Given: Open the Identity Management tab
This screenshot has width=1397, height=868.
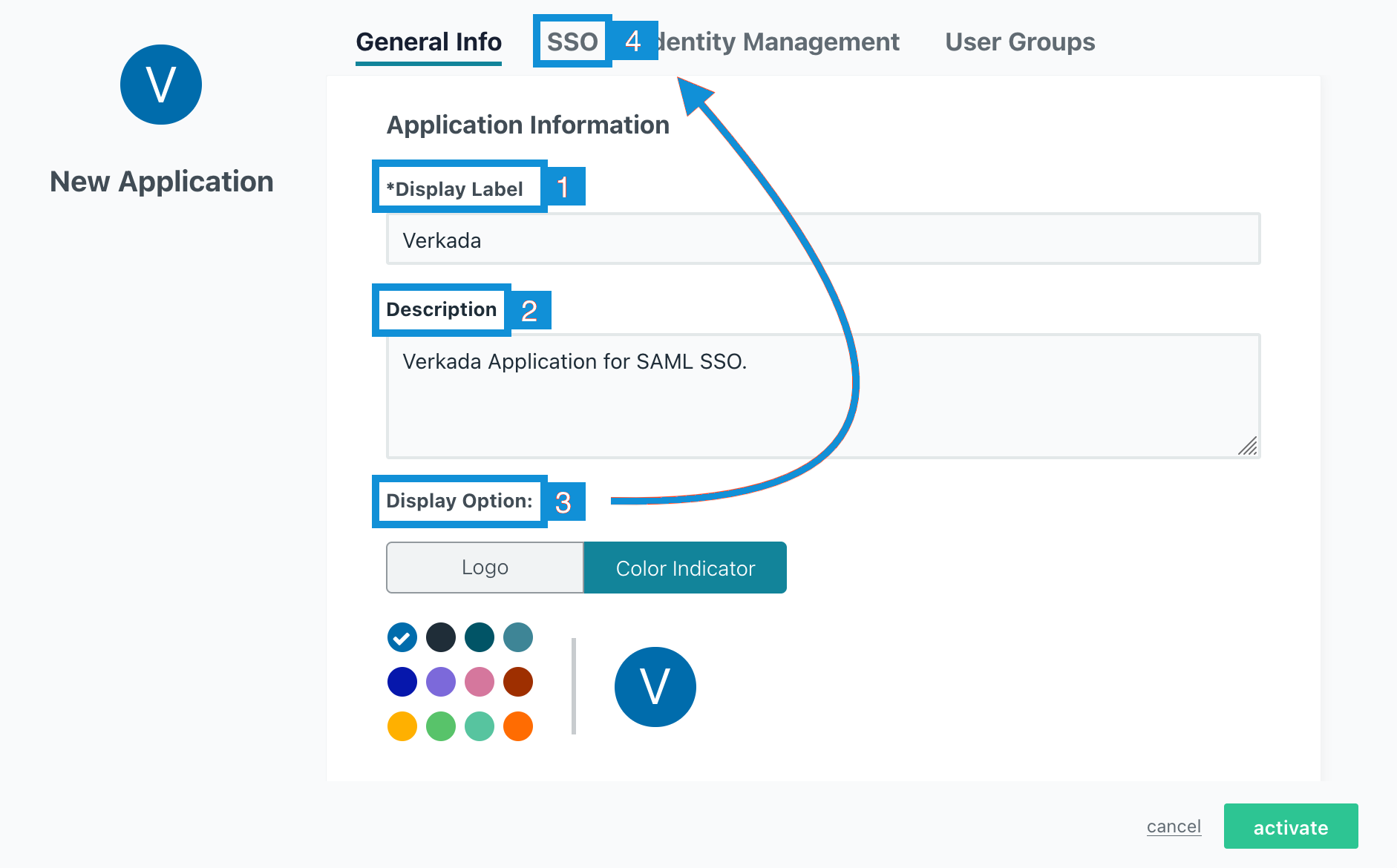Looking at the screenshot, I should coord(779,42).
